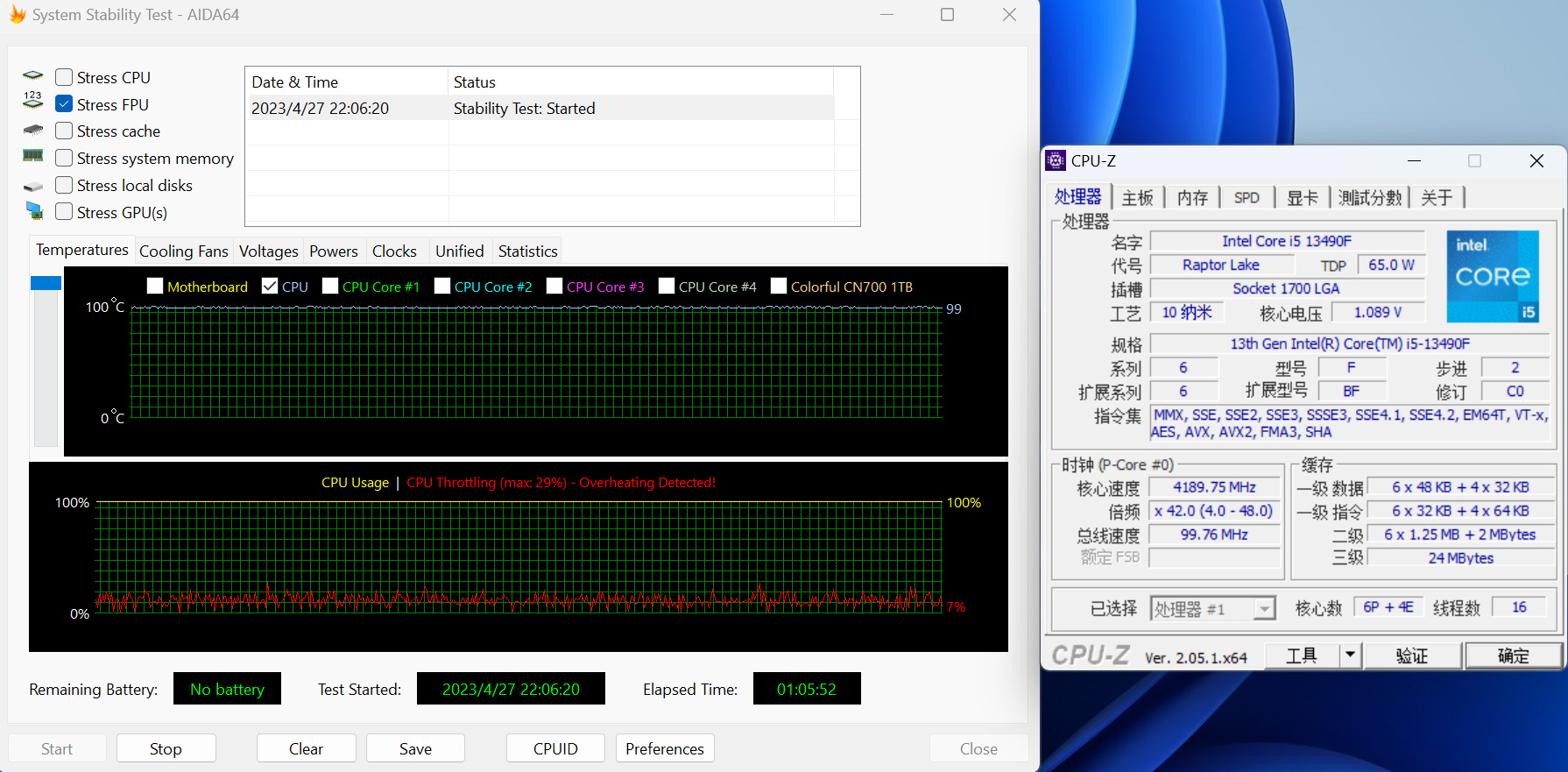This screenshot has width=1568, height=772.
Task: Click the Date & Time column header
Action: point(347,81)
